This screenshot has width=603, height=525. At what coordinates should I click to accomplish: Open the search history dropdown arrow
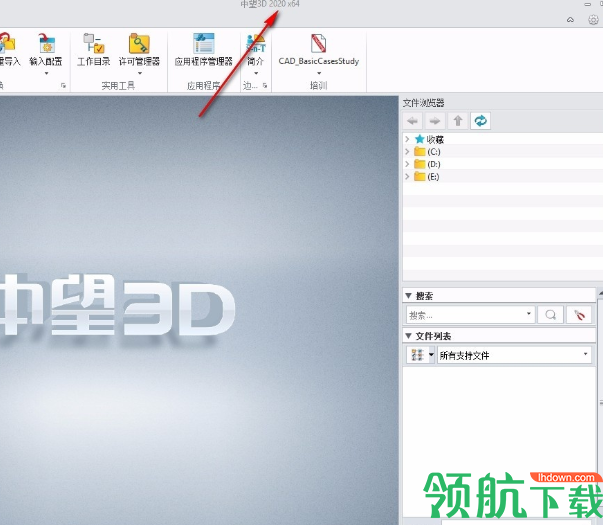[529, 313]
